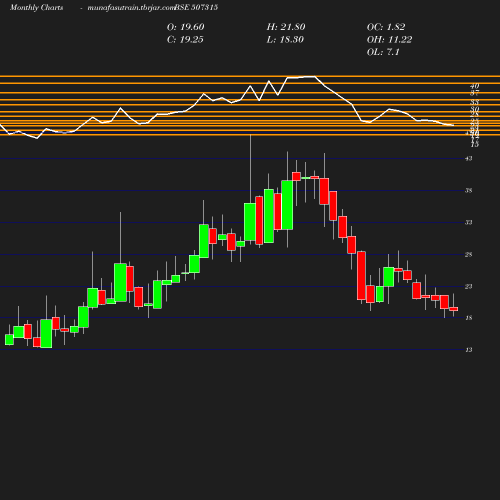Image resolution: width=500 pixels, height=500 pixels.
Task: Click the 23 price axis label
Action: [x=469, y=286]
